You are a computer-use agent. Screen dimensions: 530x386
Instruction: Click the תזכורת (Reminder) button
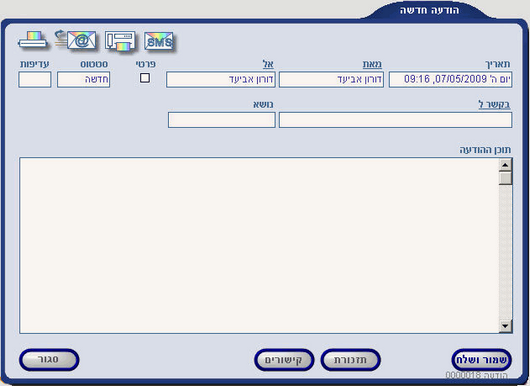click(x=351, y=360)
